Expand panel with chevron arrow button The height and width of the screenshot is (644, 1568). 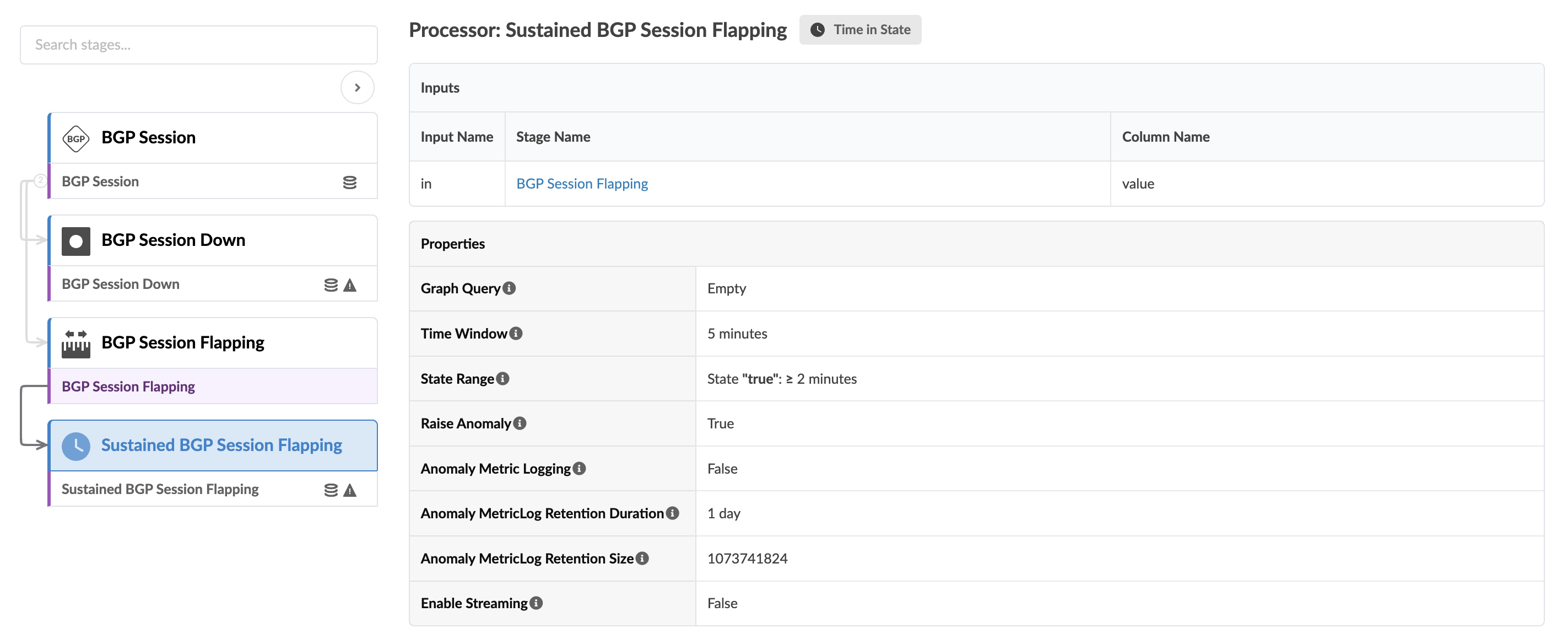[x=358, y=88]
